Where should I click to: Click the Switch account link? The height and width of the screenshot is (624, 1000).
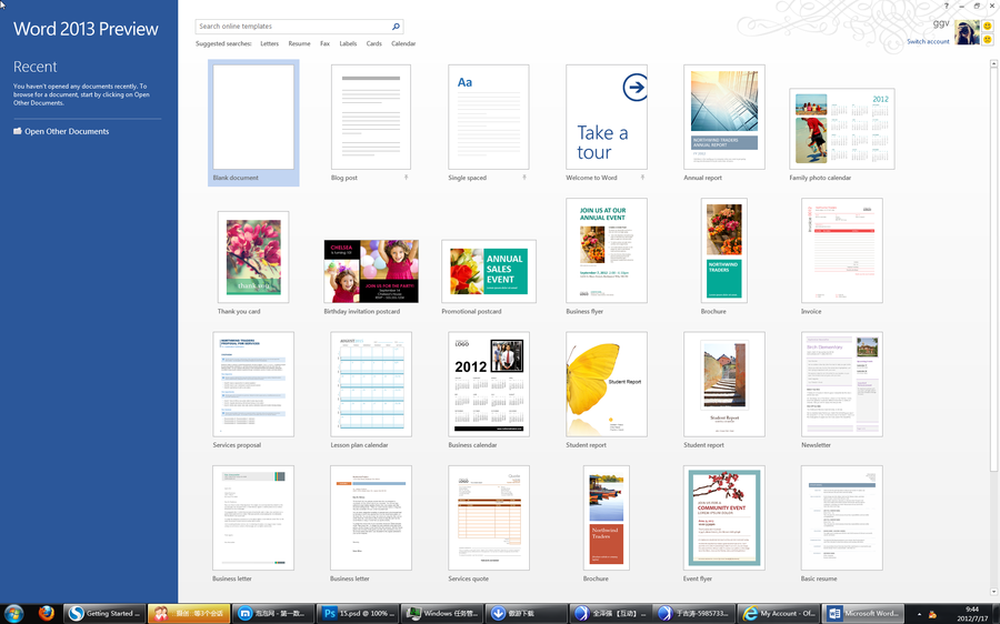tap(928, 41)
